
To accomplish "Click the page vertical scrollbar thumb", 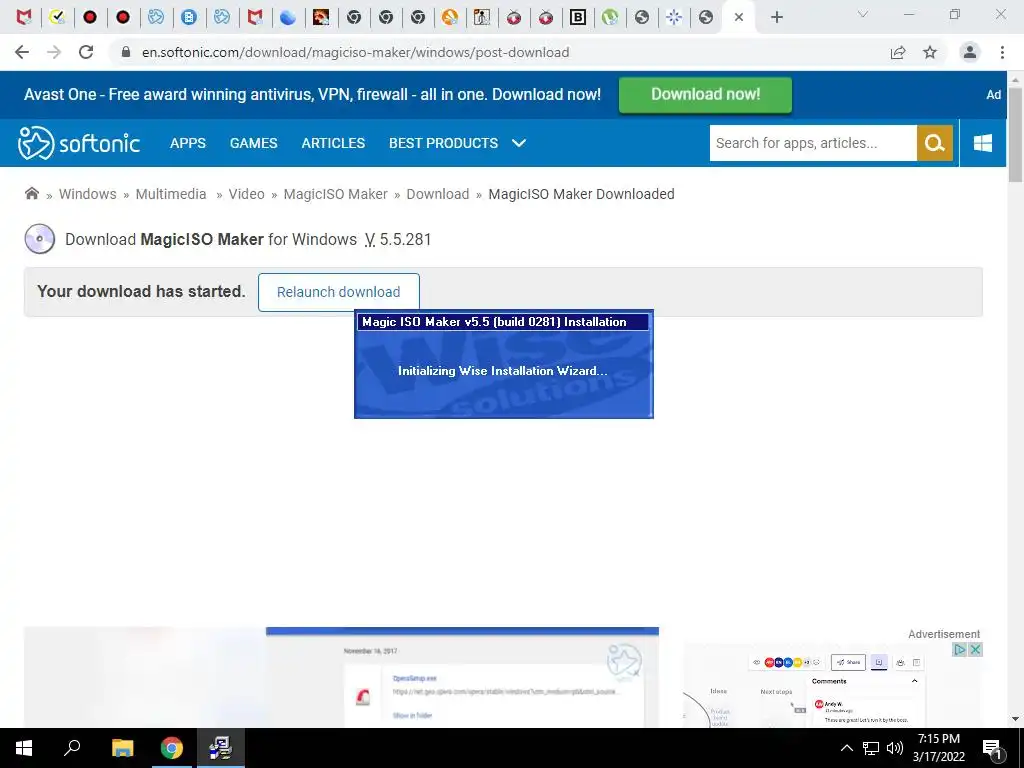I will [x=1015, y=134].
